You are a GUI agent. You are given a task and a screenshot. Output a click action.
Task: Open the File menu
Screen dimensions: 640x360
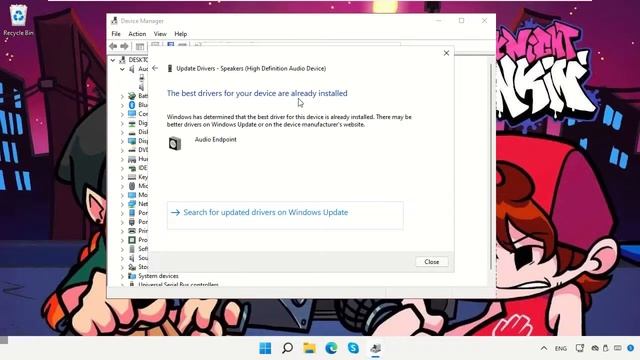coord(116,34)
